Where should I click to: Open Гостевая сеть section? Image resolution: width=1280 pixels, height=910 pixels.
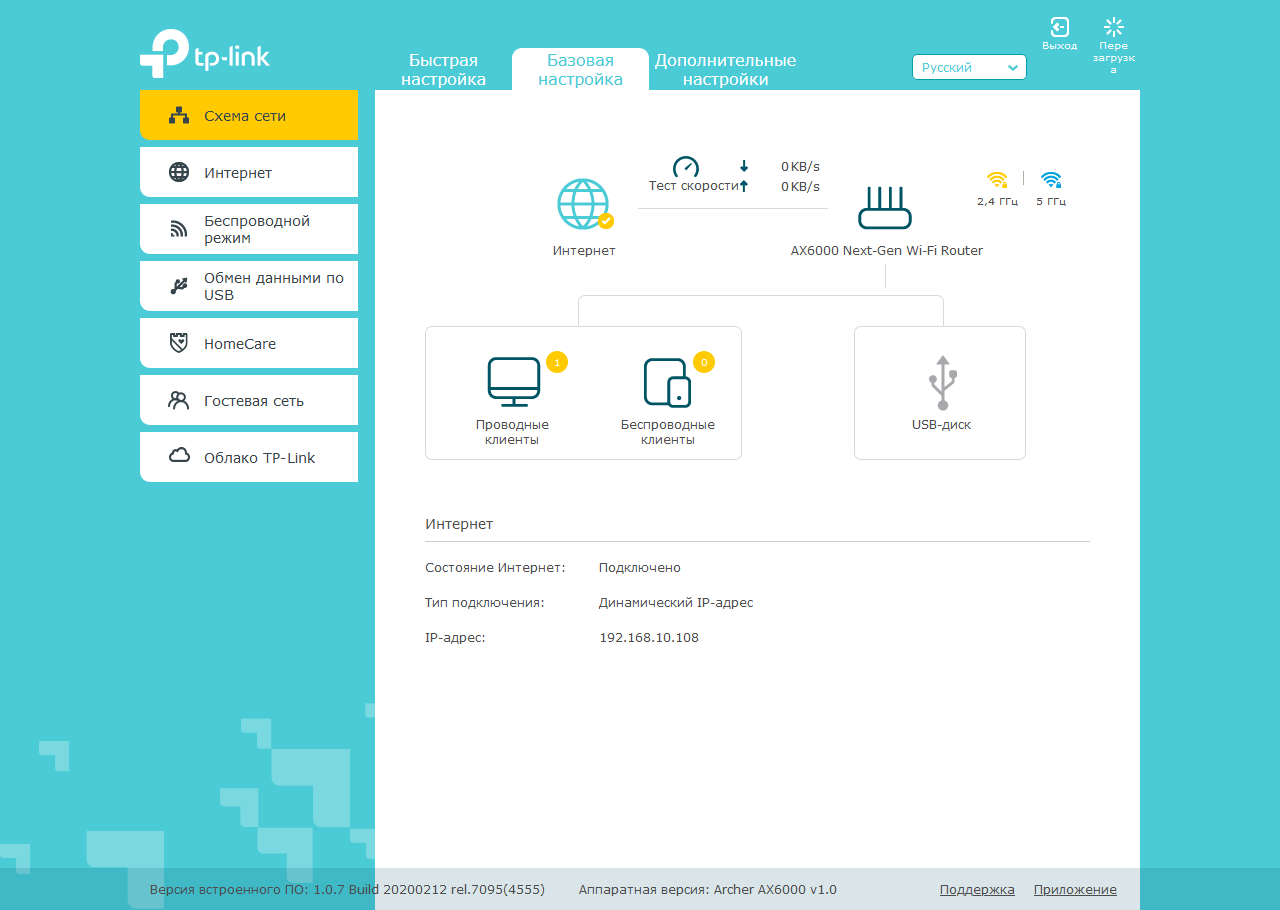tap(249, 400)
